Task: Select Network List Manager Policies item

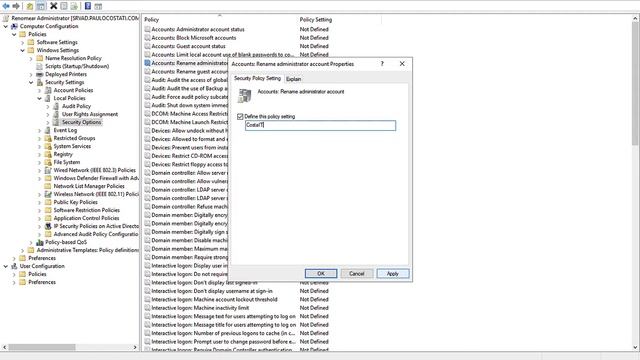Action: pyautogui.click(x=89, y=186)
